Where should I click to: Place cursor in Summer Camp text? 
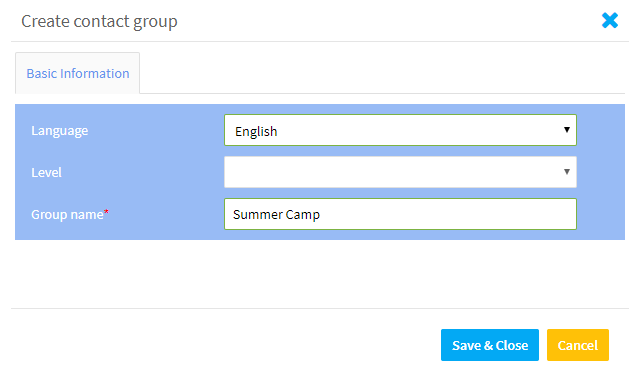point(276,215)
